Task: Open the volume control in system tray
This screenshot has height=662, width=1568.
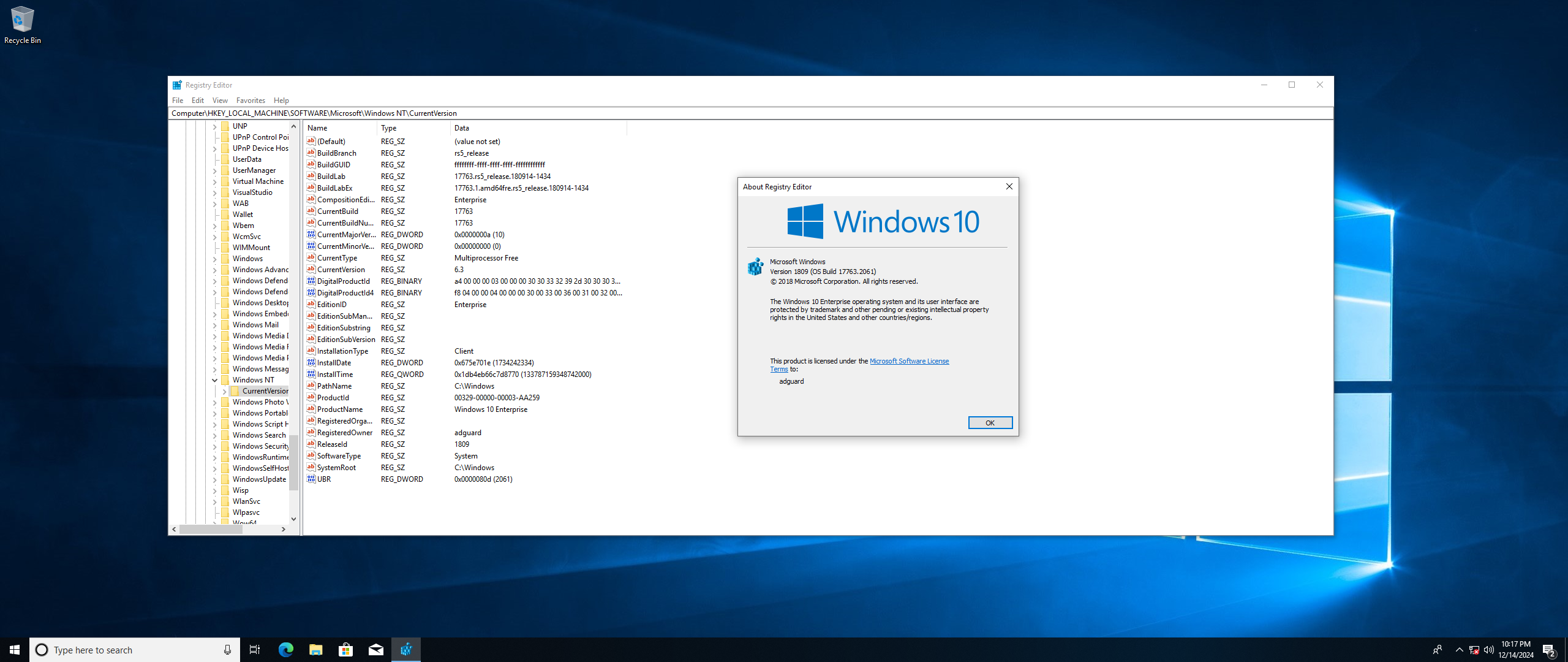Action: pyautogui.click(x=1489, y=650)
